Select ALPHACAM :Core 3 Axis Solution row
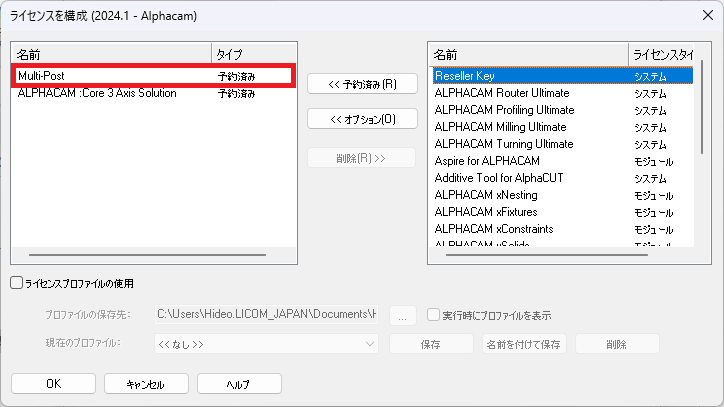 154,93
